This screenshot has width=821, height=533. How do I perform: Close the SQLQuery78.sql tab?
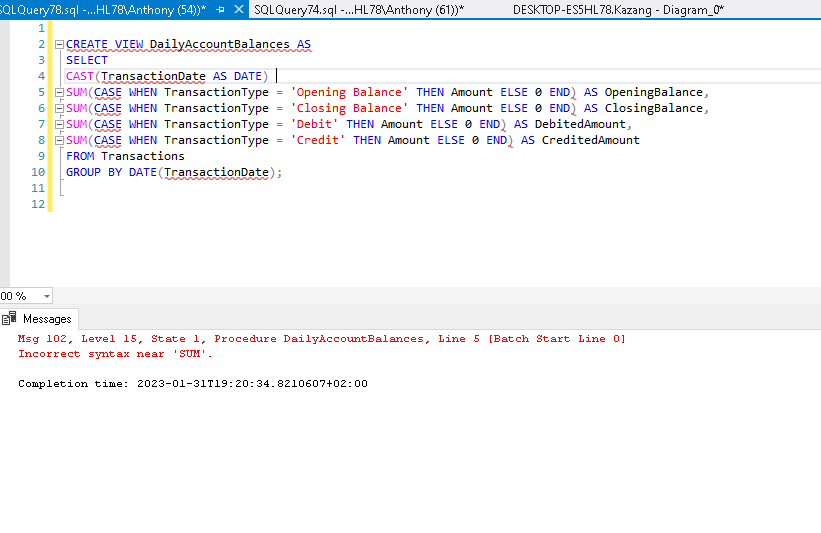pos(239,9)
